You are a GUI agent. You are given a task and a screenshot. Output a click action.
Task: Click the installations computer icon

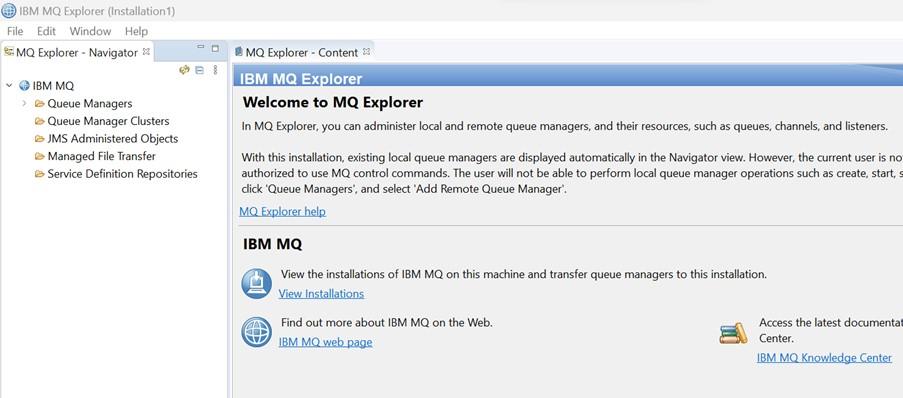(256, 283)
